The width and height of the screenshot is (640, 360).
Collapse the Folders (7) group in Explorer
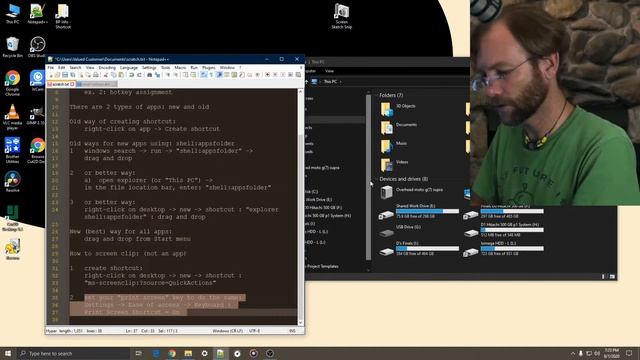(x=376, y=95)
